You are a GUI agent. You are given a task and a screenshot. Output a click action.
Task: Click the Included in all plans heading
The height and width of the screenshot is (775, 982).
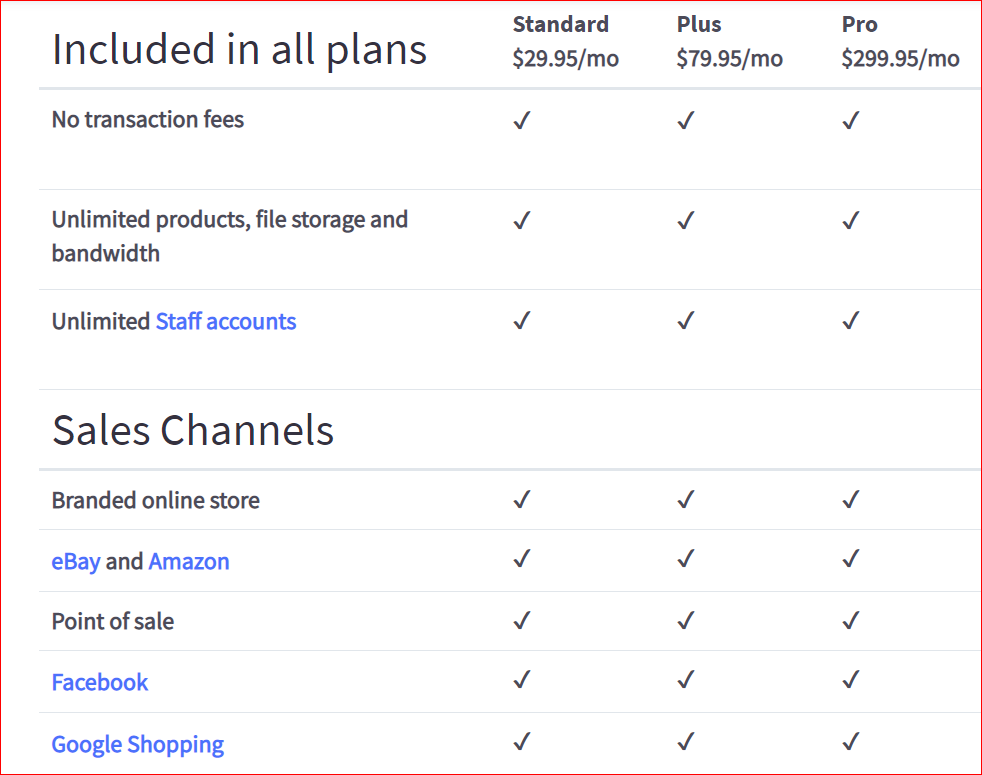[239, 50]
